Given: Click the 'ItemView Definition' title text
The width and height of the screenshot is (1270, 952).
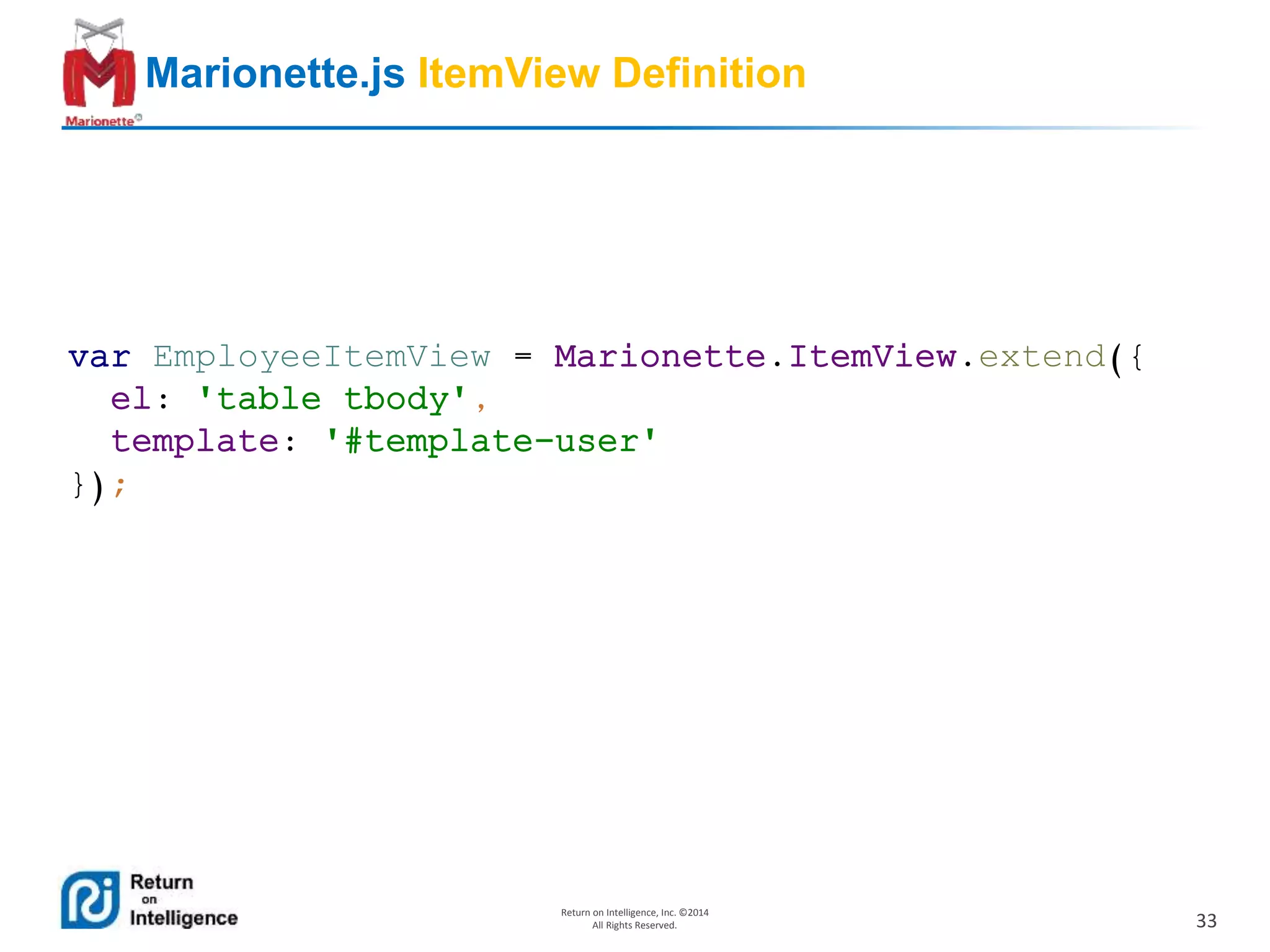Looking at the screenshot, I should 612,73.
